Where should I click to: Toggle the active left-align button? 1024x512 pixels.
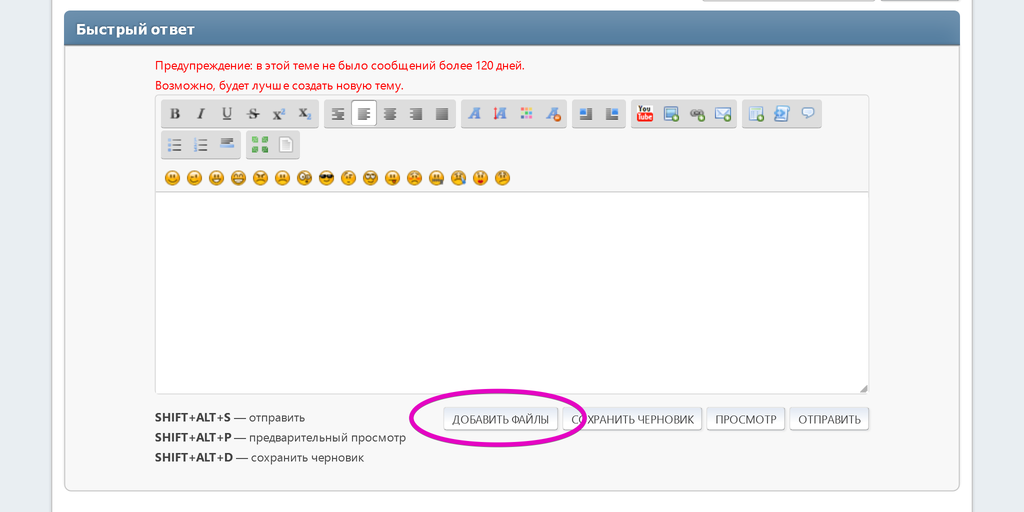pyautogui.click(x=364, y=114)
